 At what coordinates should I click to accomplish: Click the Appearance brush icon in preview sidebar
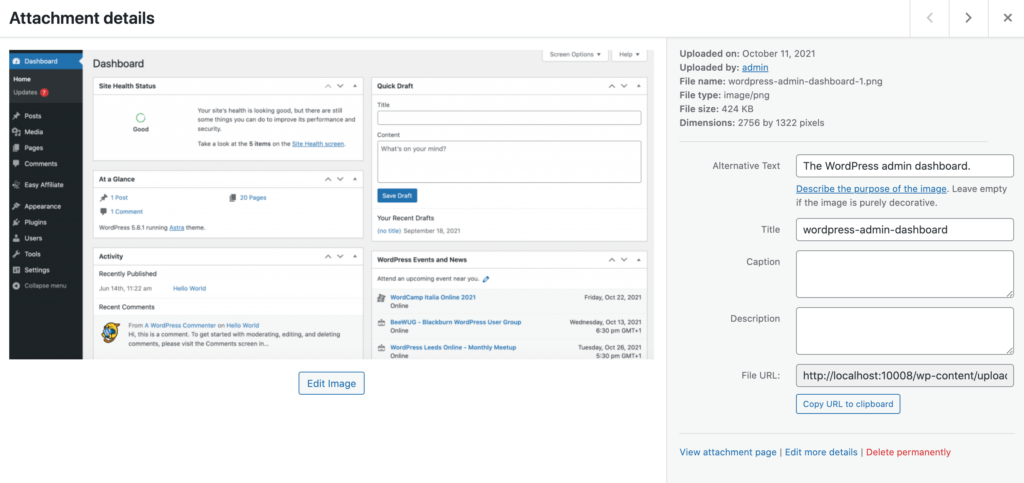pos(16,206)
